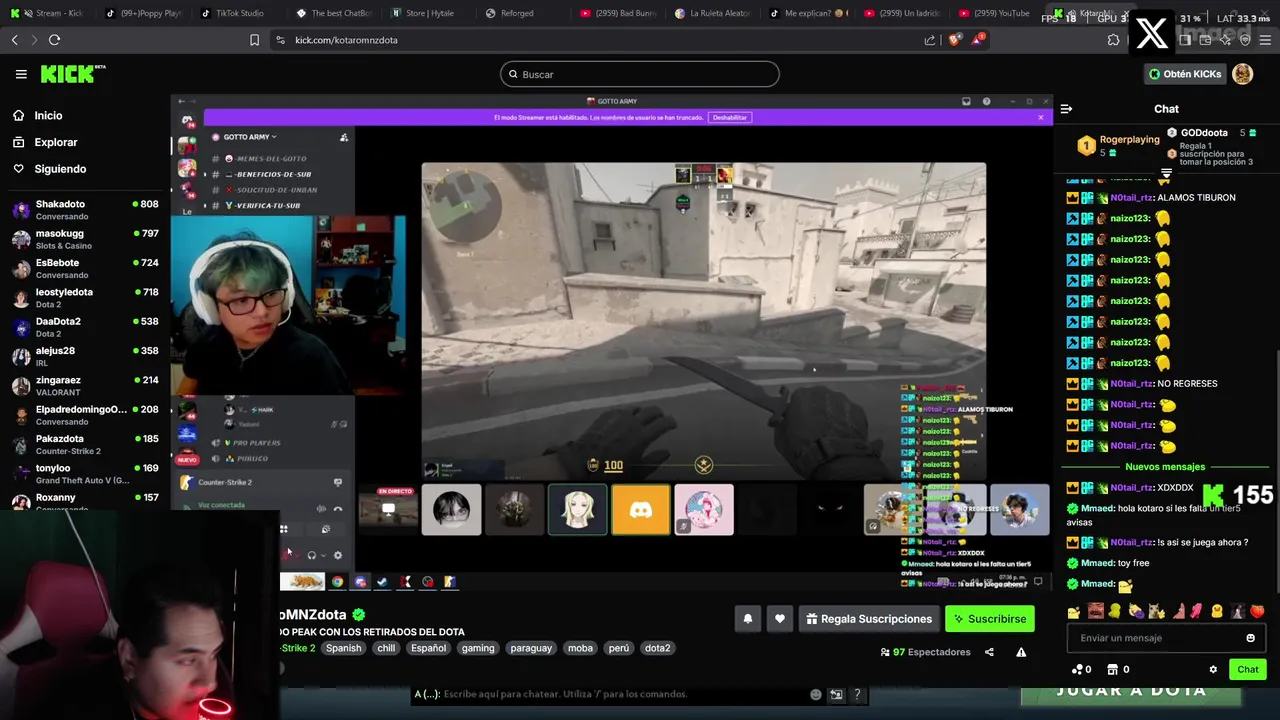Viewport: 1280px width, 720px height.
Task: Click Obtén KICKs button
Action: pyautogui.click(x=1185, y=74)
